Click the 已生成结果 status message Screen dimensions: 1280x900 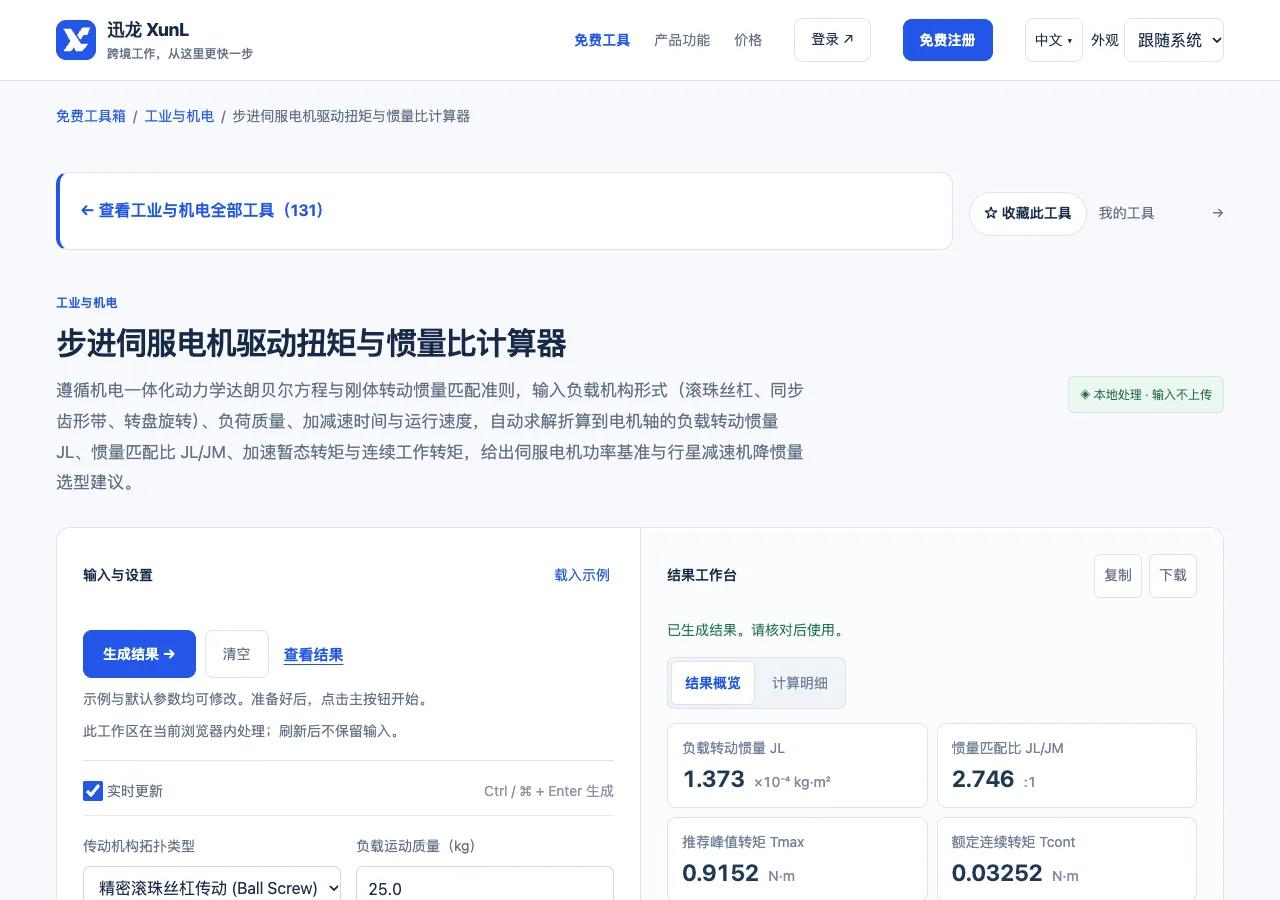[x=756, y=630]
